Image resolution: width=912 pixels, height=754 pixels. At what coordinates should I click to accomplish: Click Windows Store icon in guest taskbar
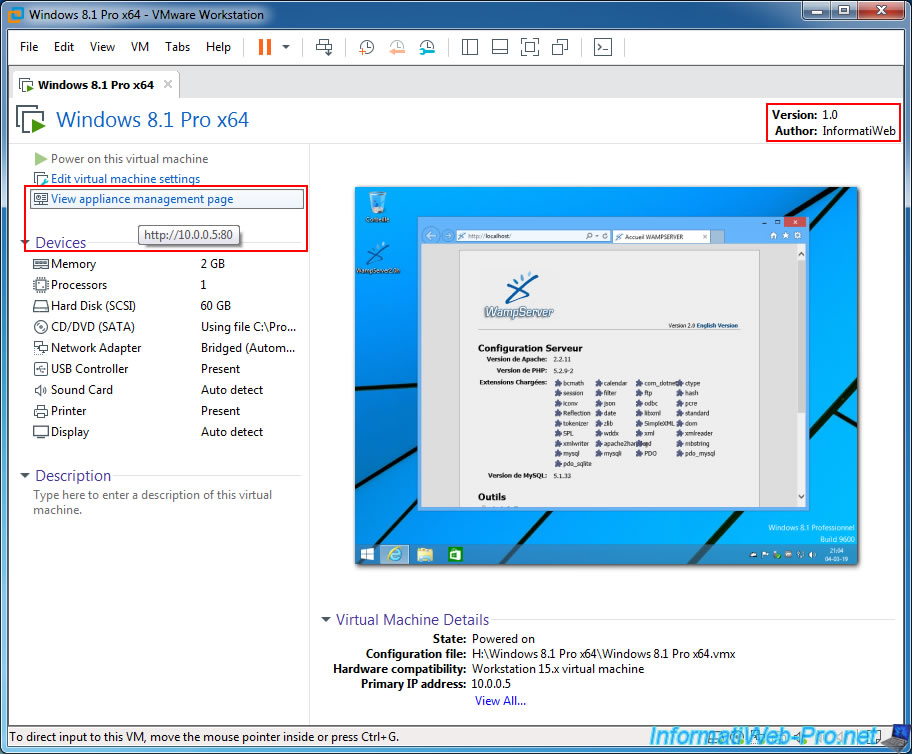click(x=455, y=554)
